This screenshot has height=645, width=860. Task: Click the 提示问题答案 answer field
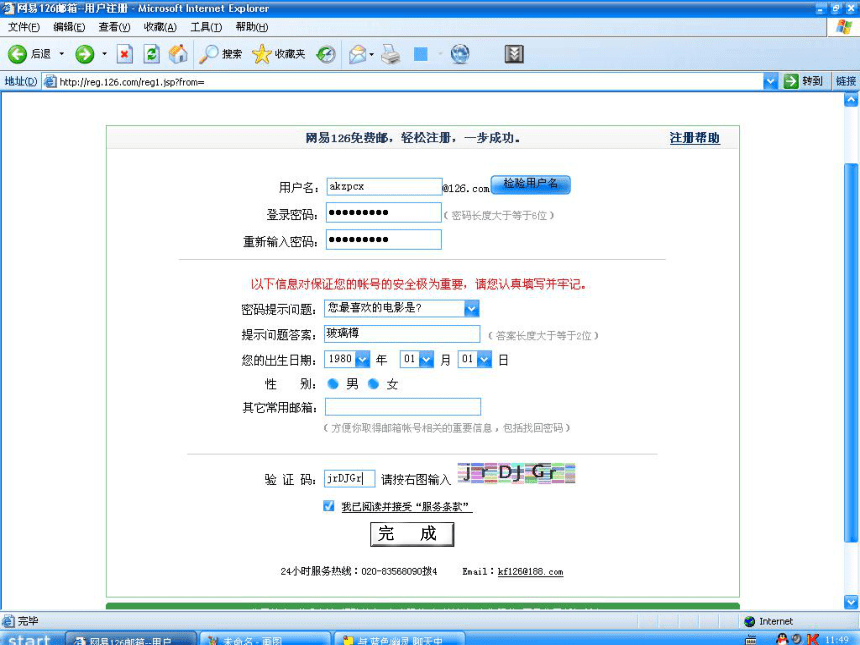click(402, 334)
